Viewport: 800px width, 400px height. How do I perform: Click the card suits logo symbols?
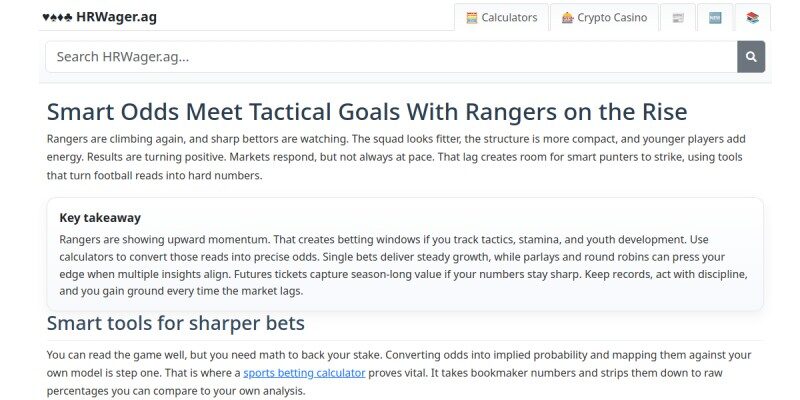click(x=57, y=17)
